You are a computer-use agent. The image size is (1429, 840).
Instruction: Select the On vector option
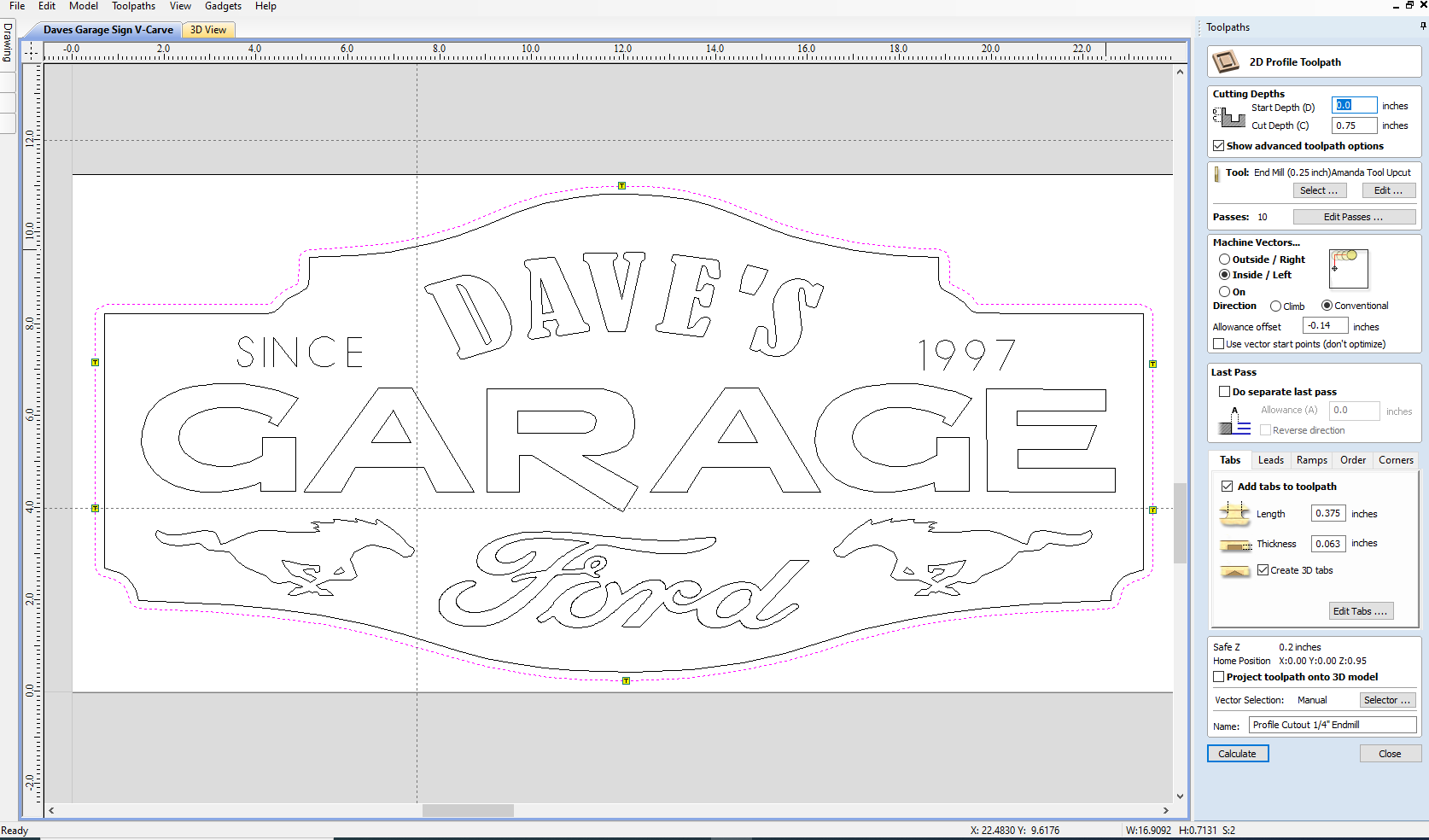click(1224, 292)
